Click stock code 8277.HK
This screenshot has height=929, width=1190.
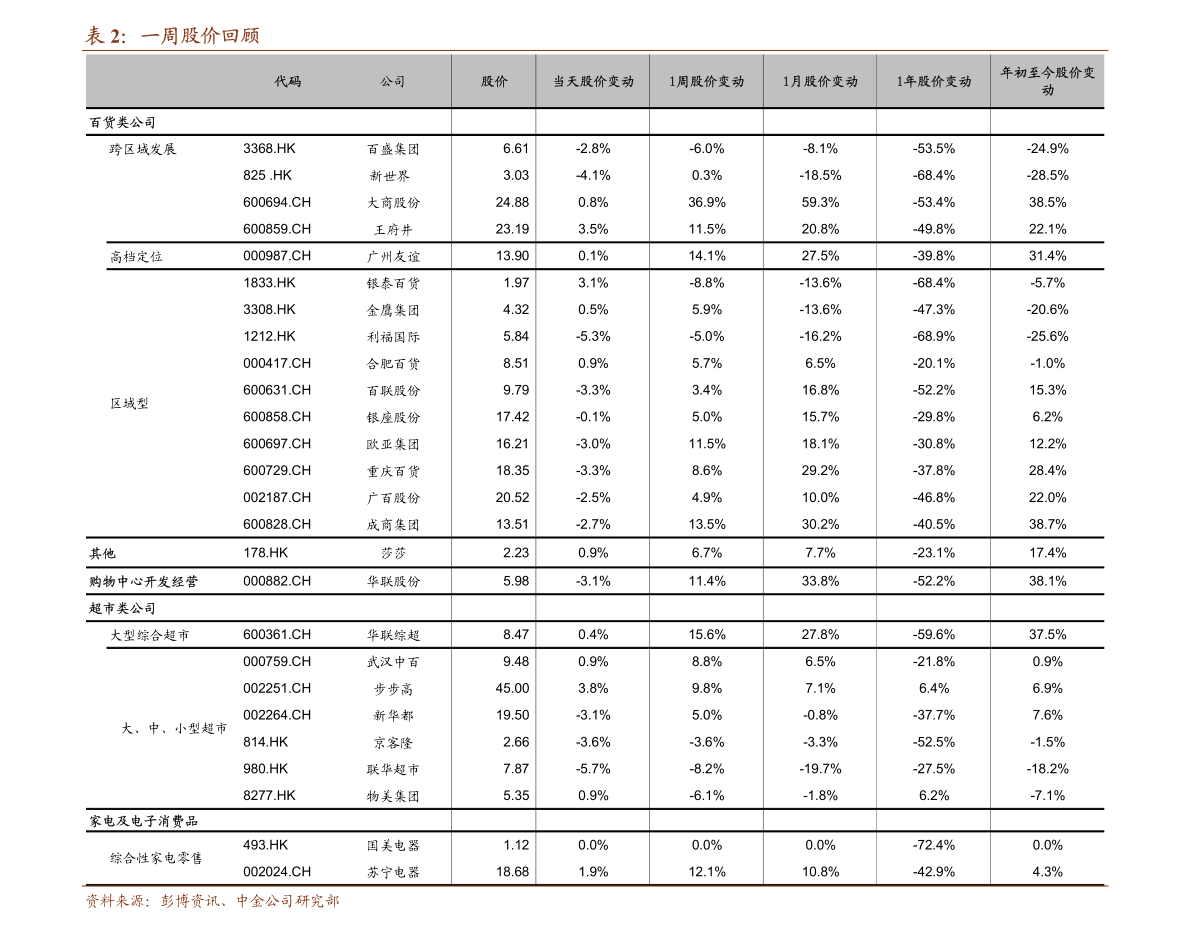point(269,795)
